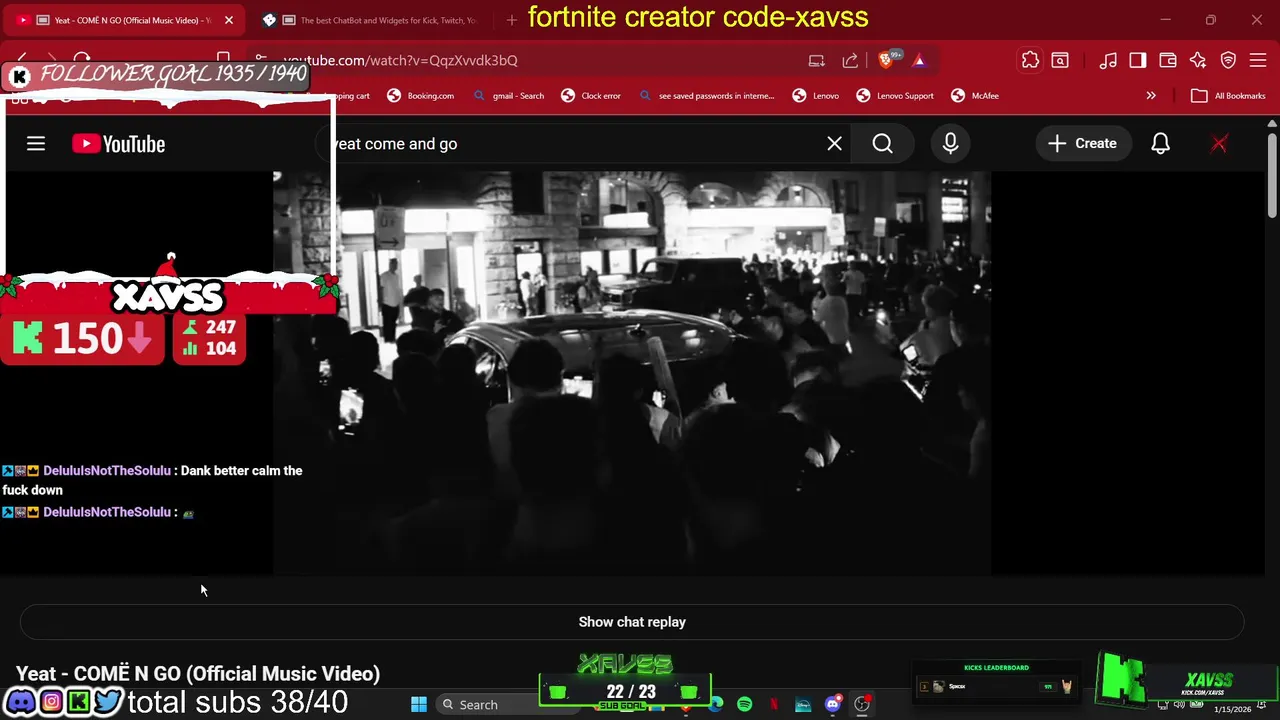Click the video title Yeat - COMË N GO

pyautogui.click(x=198, y=674)
